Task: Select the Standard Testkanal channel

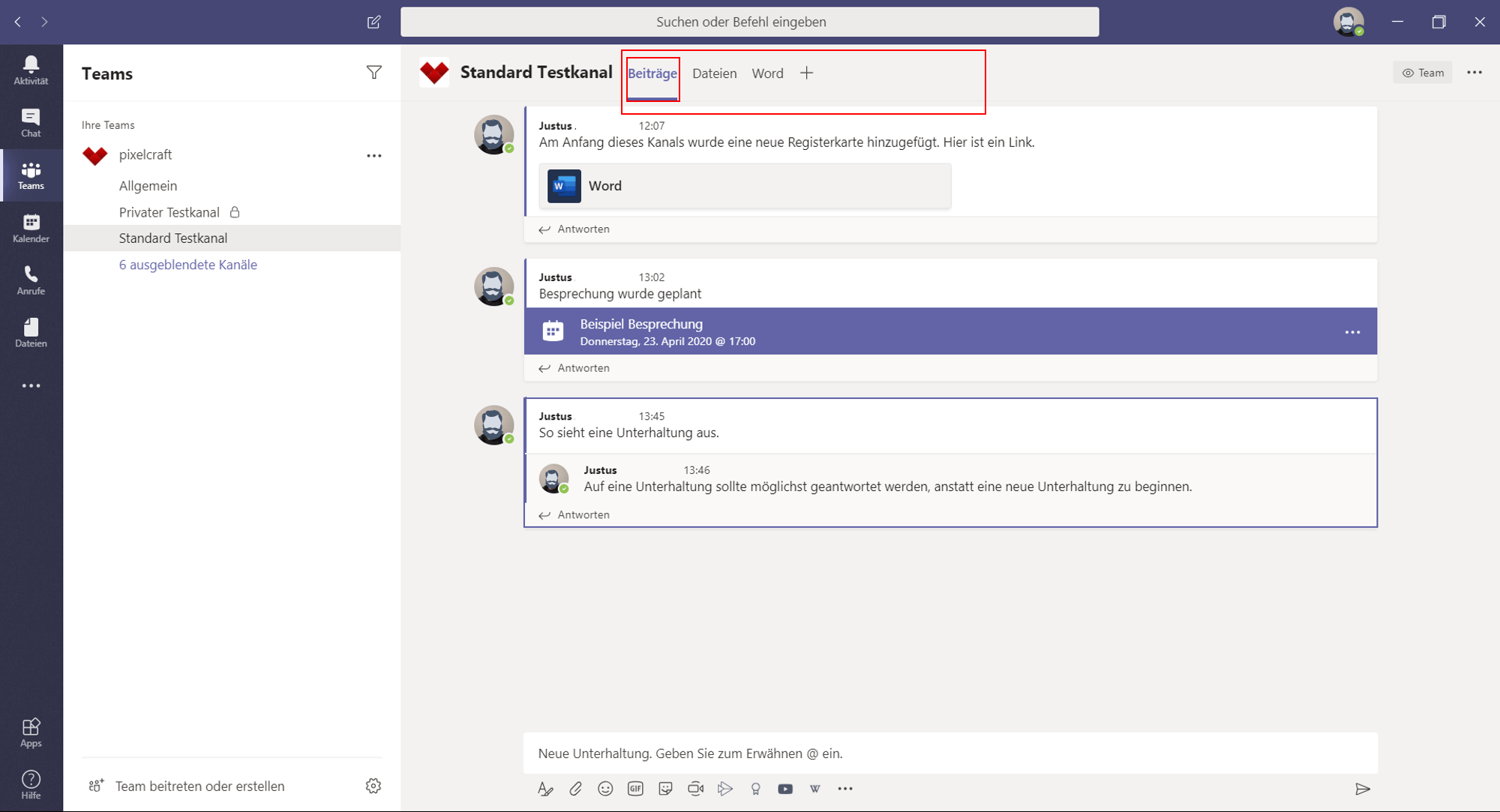Action: [232, 238]
